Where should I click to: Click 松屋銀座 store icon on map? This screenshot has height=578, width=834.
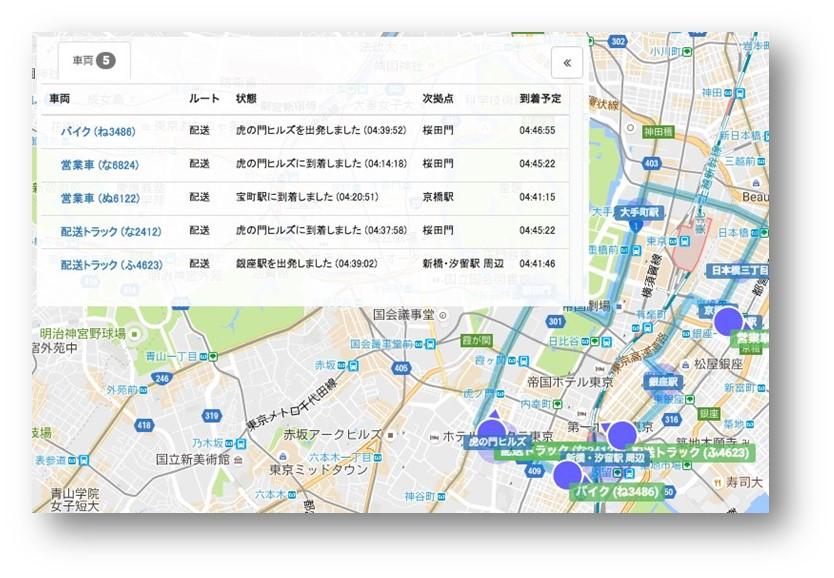click(x=687, y=365)
